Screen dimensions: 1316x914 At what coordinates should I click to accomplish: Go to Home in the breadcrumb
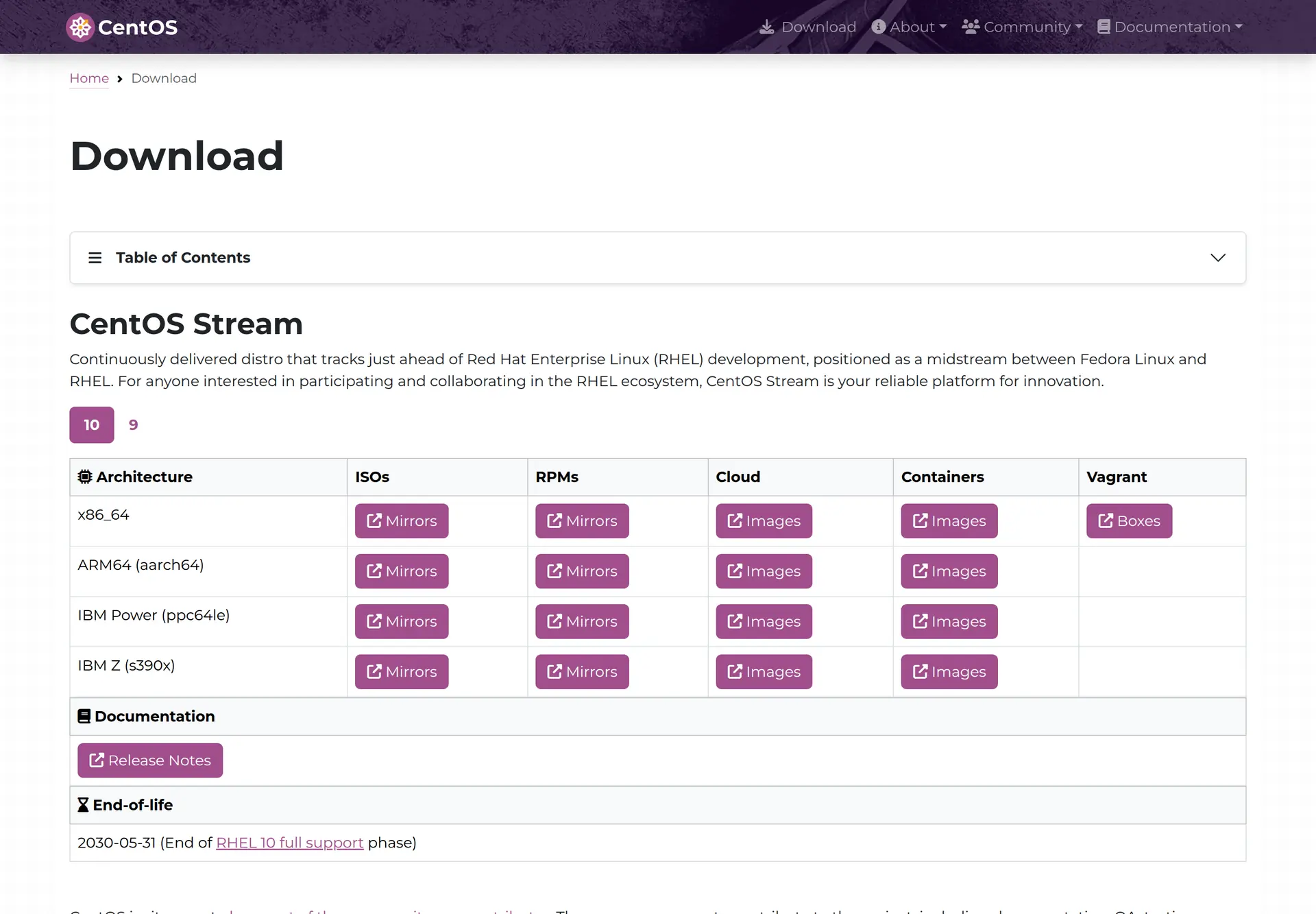89,78
